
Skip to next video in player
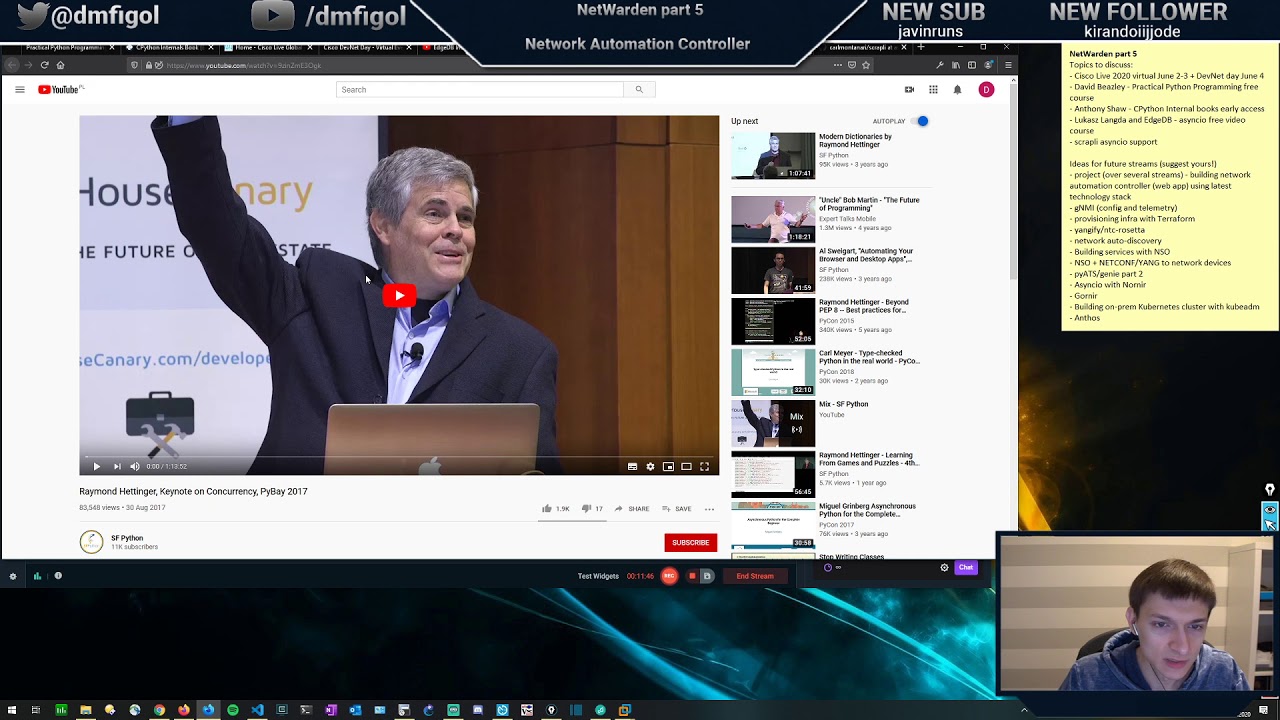tap(117, 466)
